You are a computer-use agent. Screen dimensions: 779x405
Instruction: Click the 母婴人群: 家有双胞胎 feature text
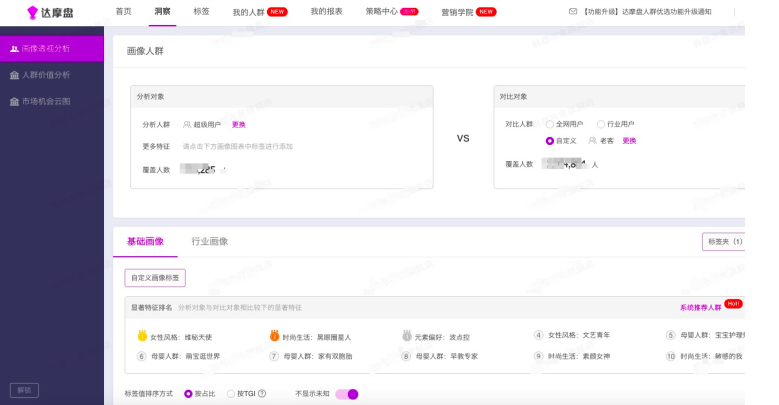pyautogui.click(x=317, y=356)
